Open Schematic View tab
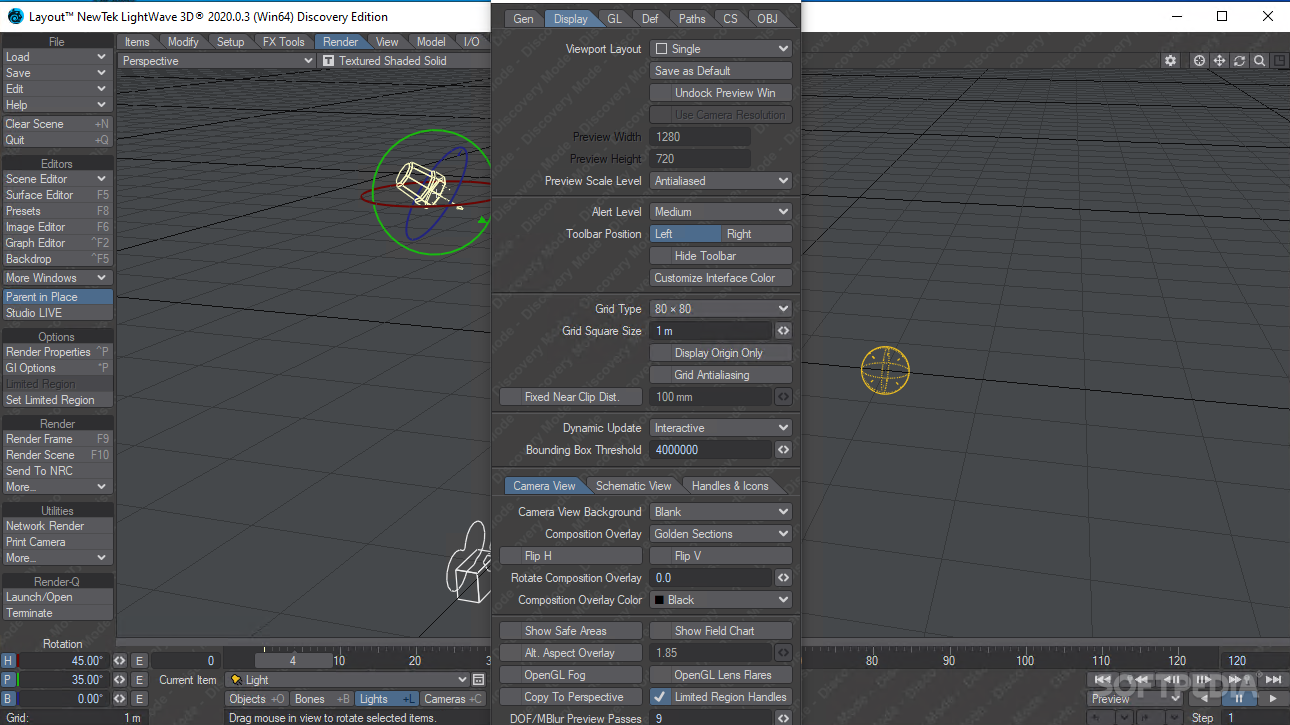 point(633,486)
